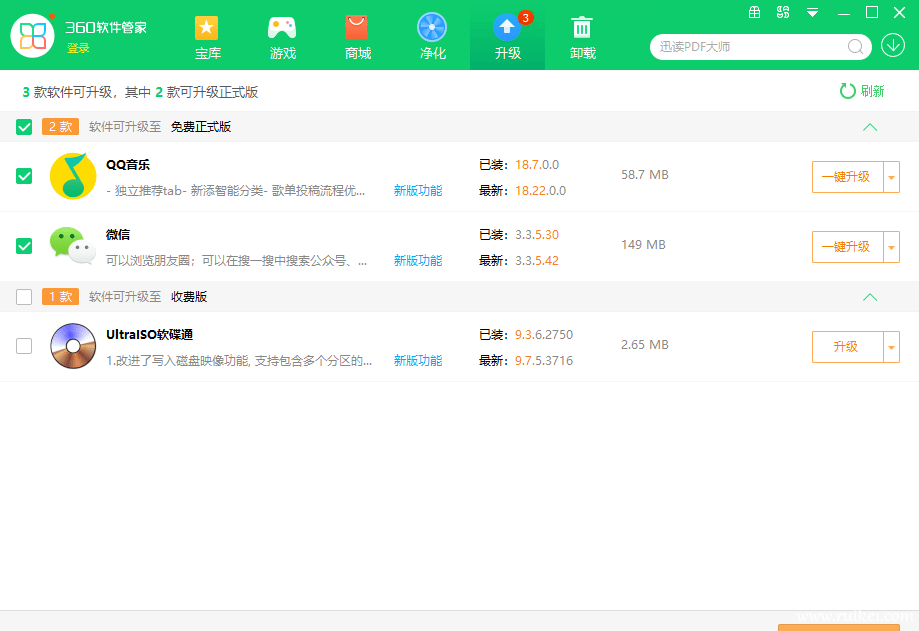Check the 收费版 group checkbox

(x=24, y=297)
